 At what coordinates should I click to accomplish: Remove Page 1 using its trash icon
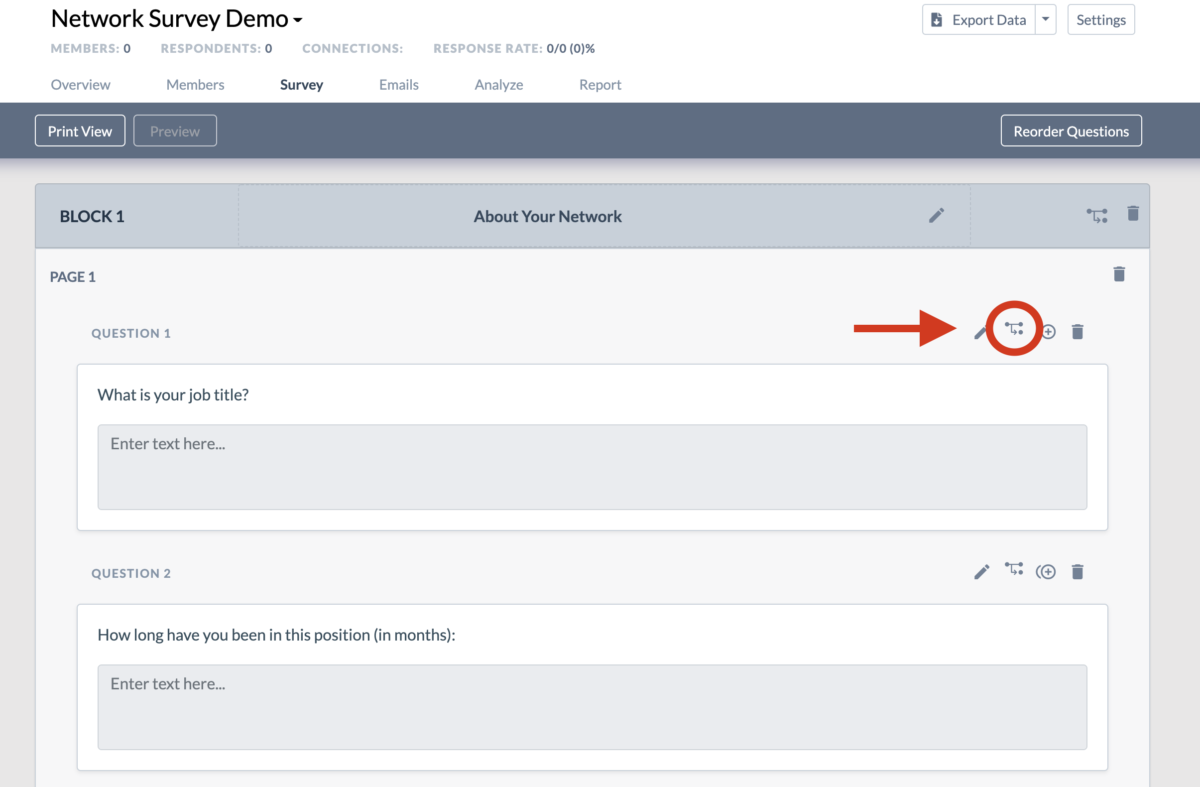(1119, 273)
